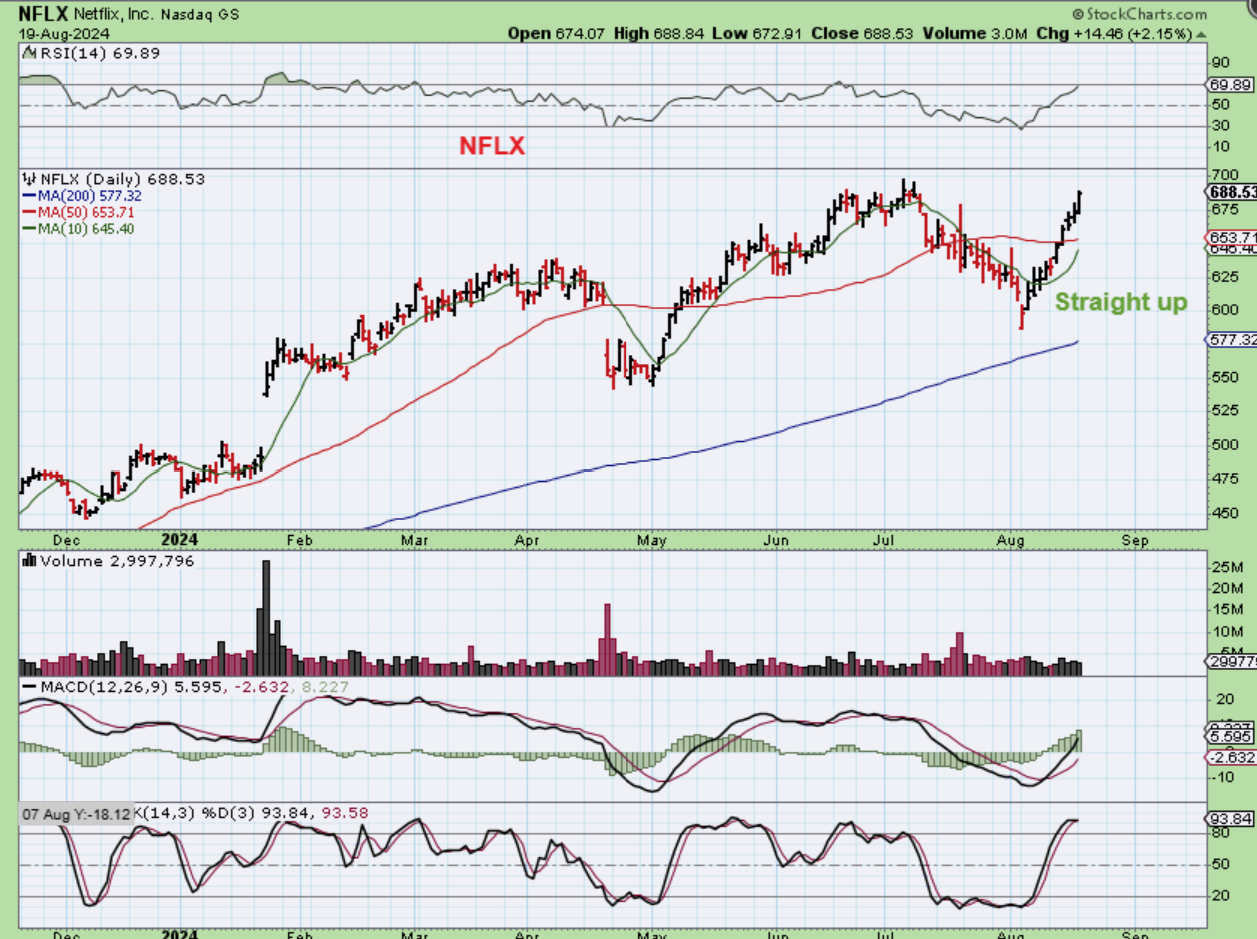Click the bold NFLX ticker in the header

[42, 14]
